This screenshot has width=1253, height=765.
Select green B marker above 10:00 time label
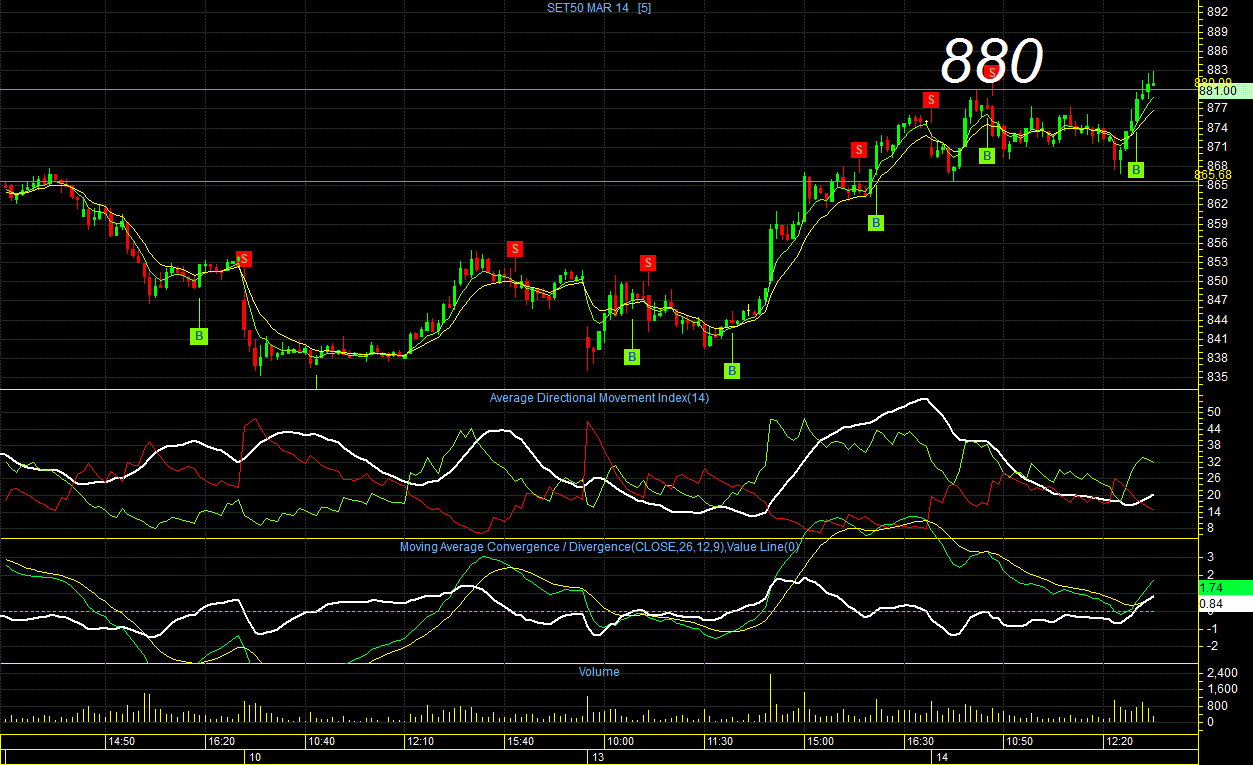pos(632,356)
